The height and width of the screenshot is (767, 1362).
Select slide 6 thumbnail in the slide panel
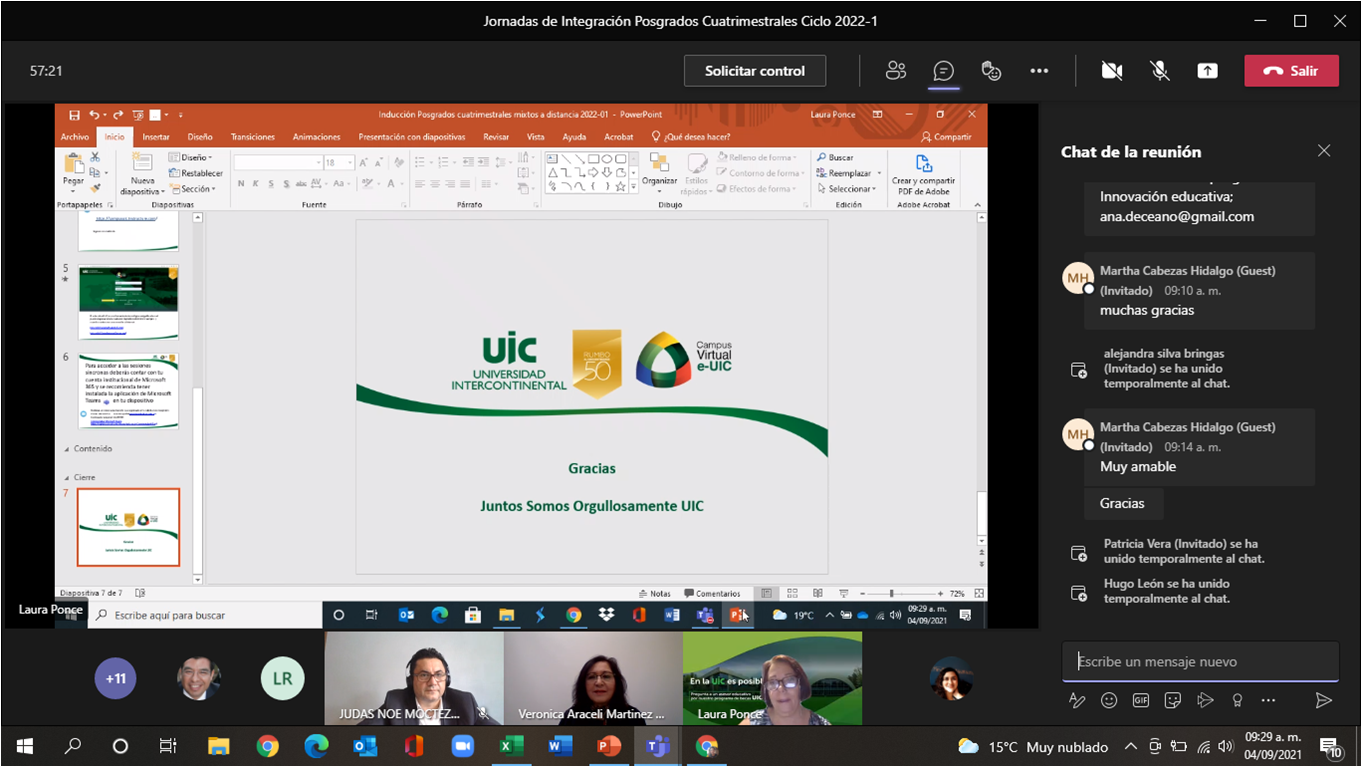tap(129, 391)
